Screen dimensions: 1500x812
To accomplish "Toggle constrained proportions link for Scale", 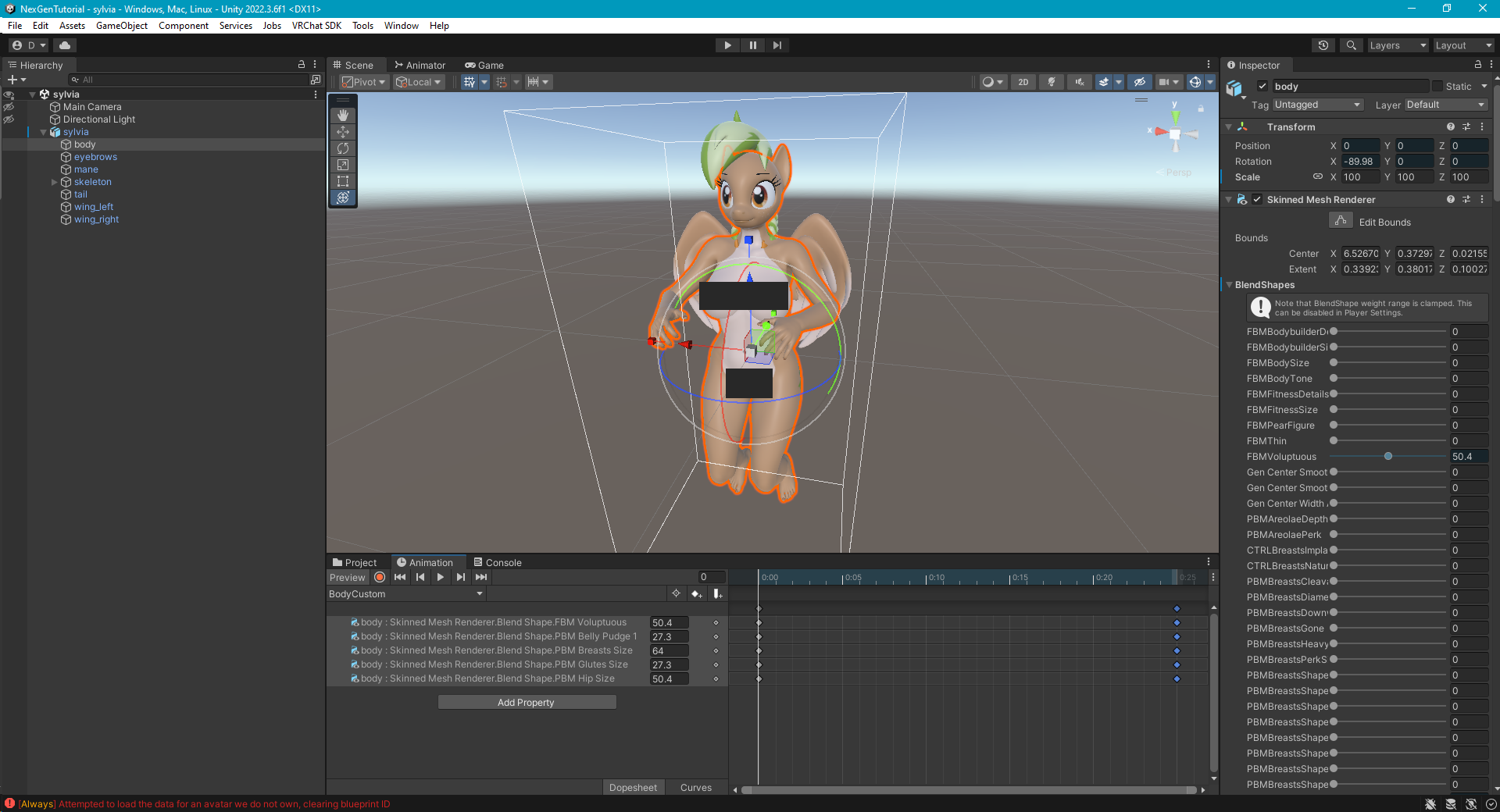I will [x=1318, y=176].
